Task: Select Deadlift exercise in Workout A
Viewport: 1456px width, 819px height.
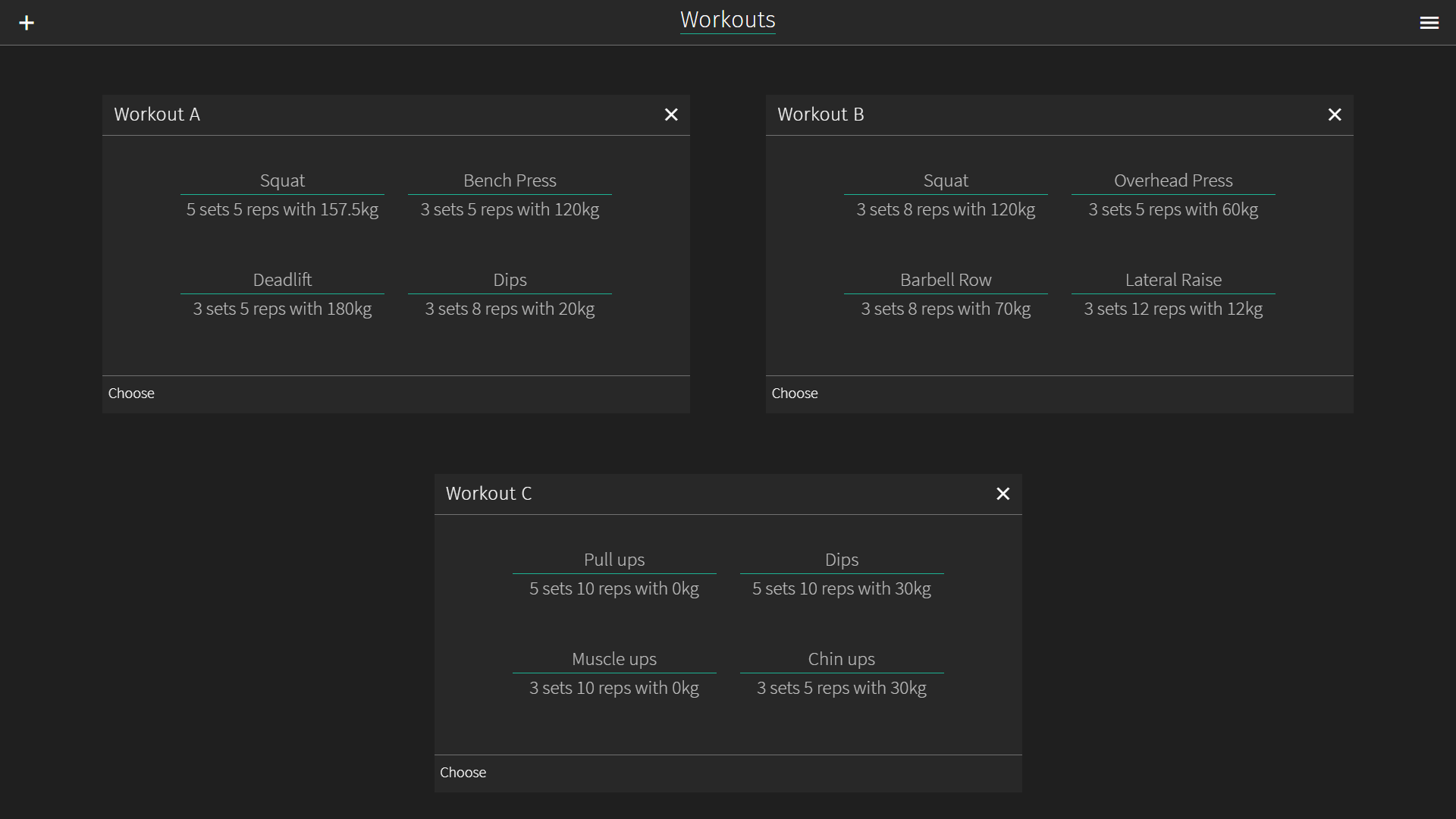Action: 282,280
